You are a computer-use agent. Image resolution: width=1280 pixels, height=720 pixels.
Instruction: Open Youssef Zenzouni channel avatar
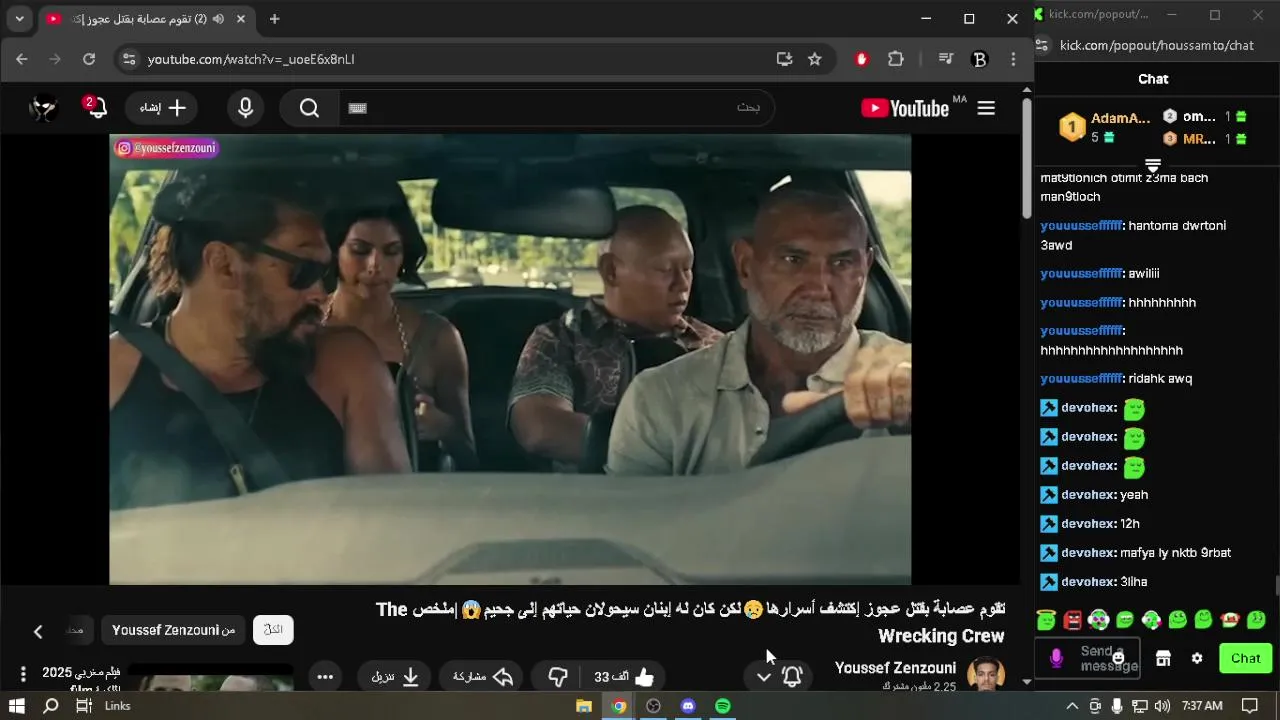pos(985,675)
